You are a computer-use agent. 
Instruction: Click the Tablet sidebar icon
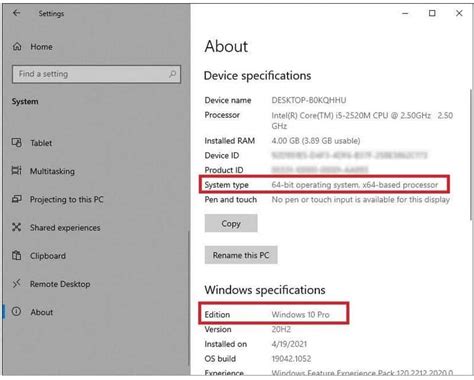point(17,143)
